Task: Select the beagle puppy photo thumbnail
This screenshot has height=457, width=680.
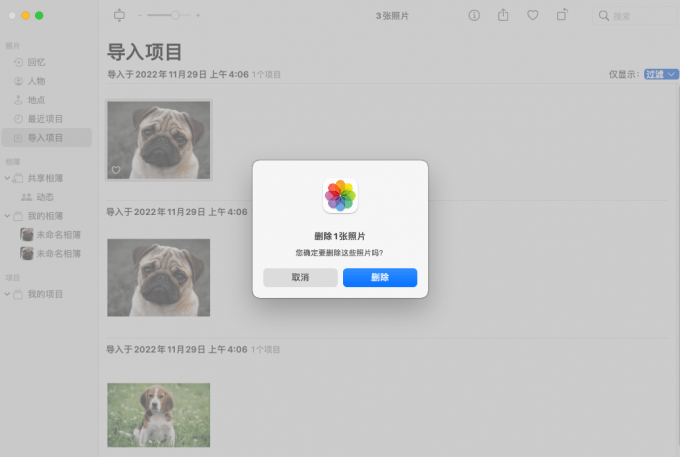Action: [158, 415]
